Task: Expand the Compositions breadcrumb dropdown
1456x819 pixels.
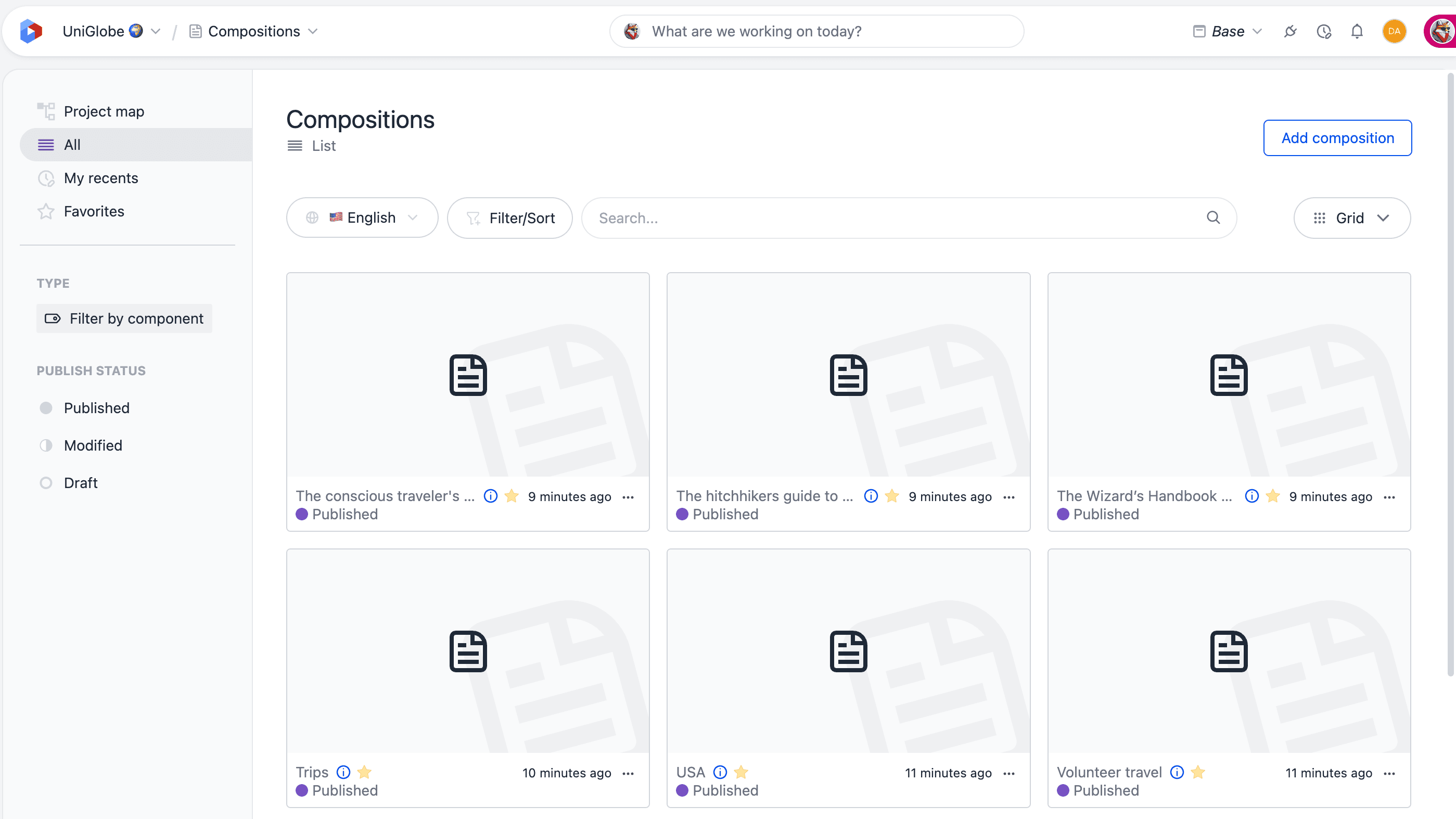Action: [x=313, y=32]
